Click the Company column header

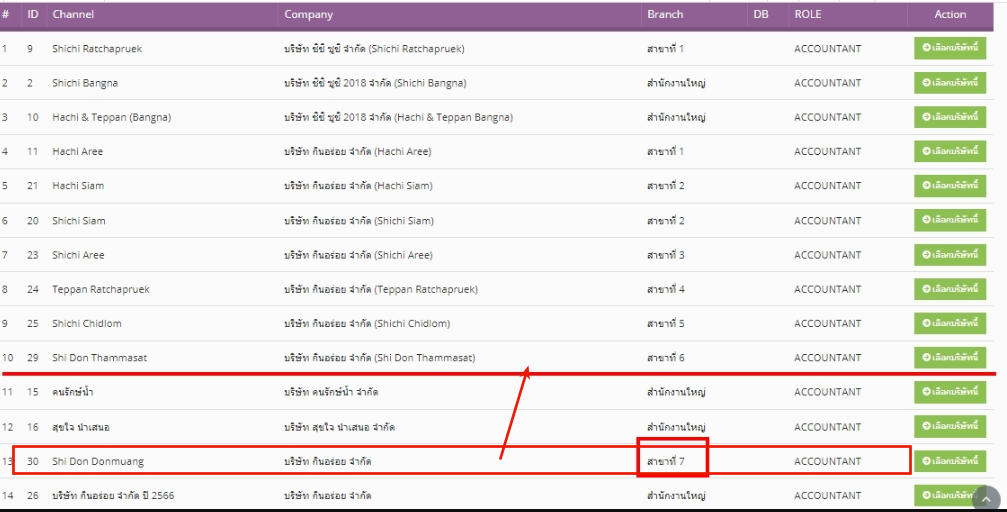click(308, 14)
